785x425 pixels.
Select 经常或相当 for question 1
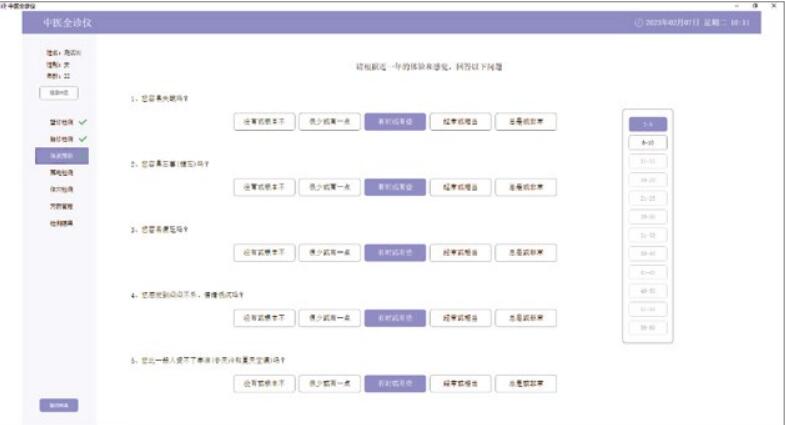point(460,122)
